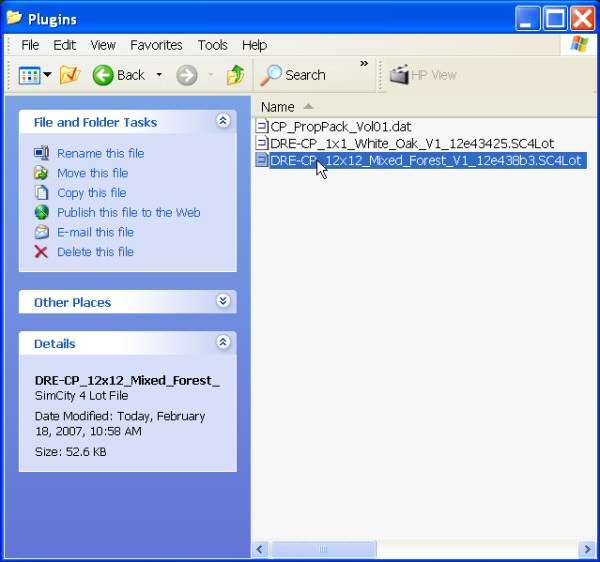Click Copy this file link
The image size is (600, 562).
click(91, 193)
